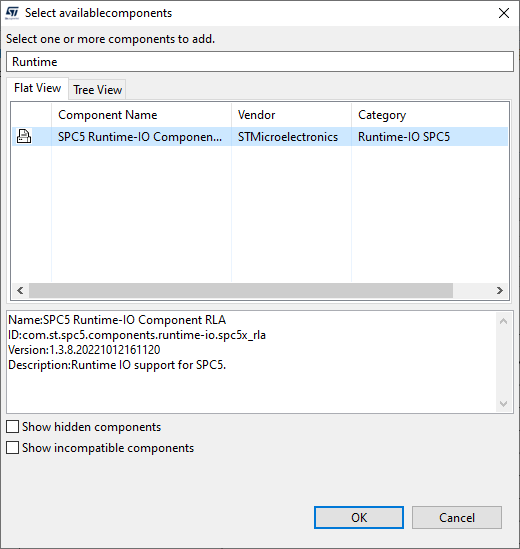Click the component list horizontal scrollbar thumb
520x549 pixels.
(241, 291)
